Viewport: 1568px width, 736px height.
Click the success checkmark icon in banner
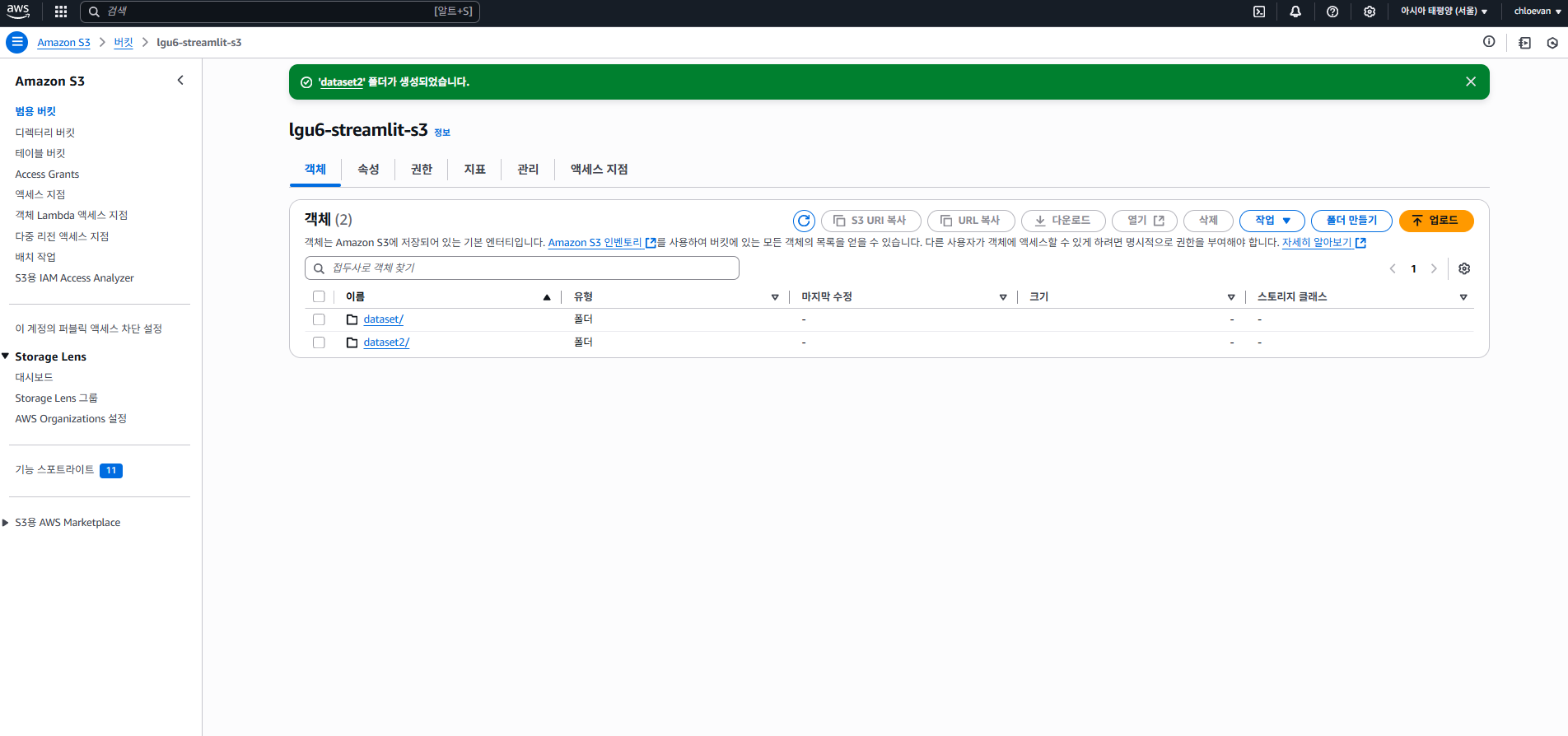pos(306,82)
